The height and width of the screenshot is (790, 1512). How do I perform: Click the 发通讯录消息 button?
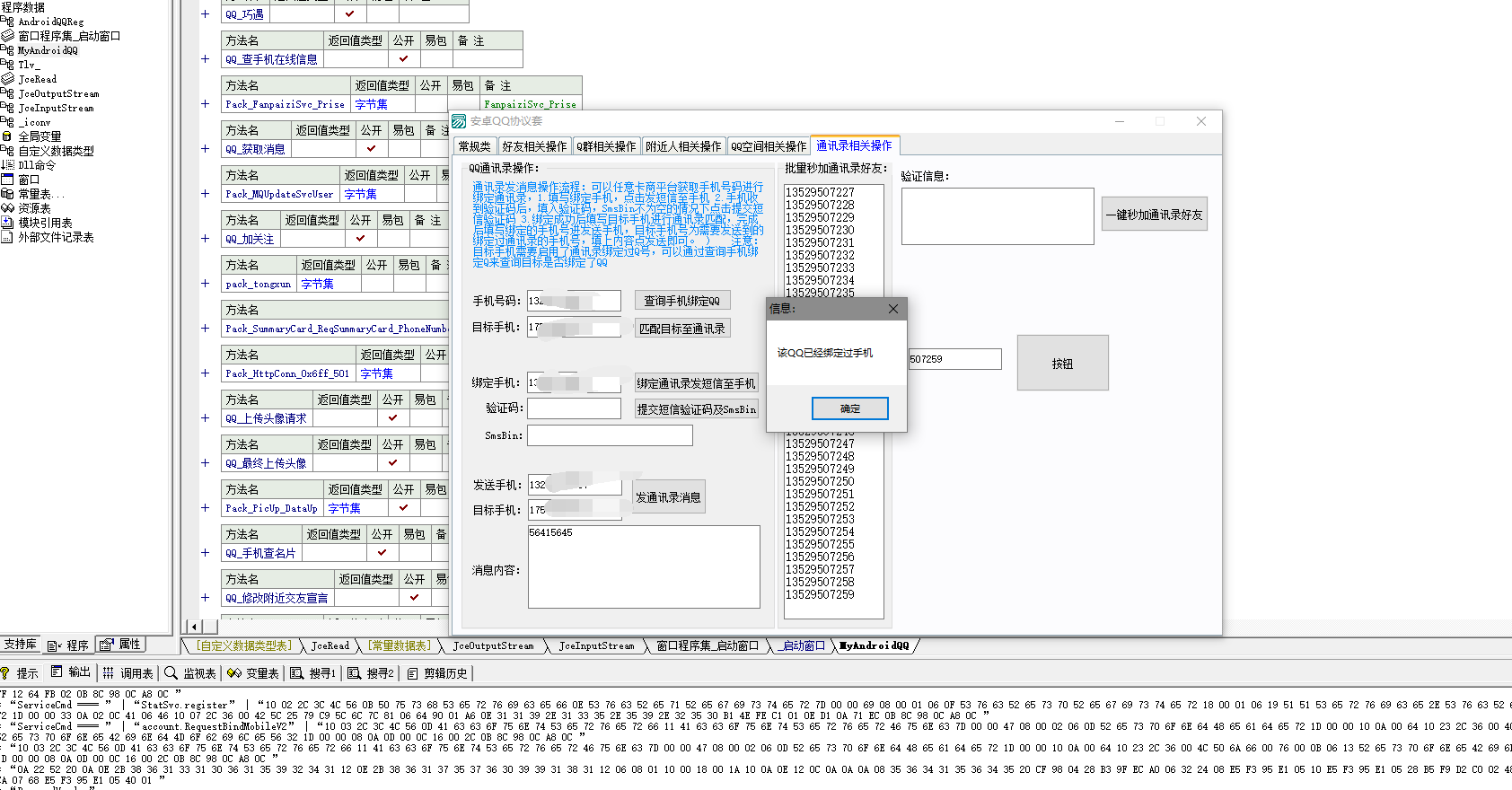(669, 496)
